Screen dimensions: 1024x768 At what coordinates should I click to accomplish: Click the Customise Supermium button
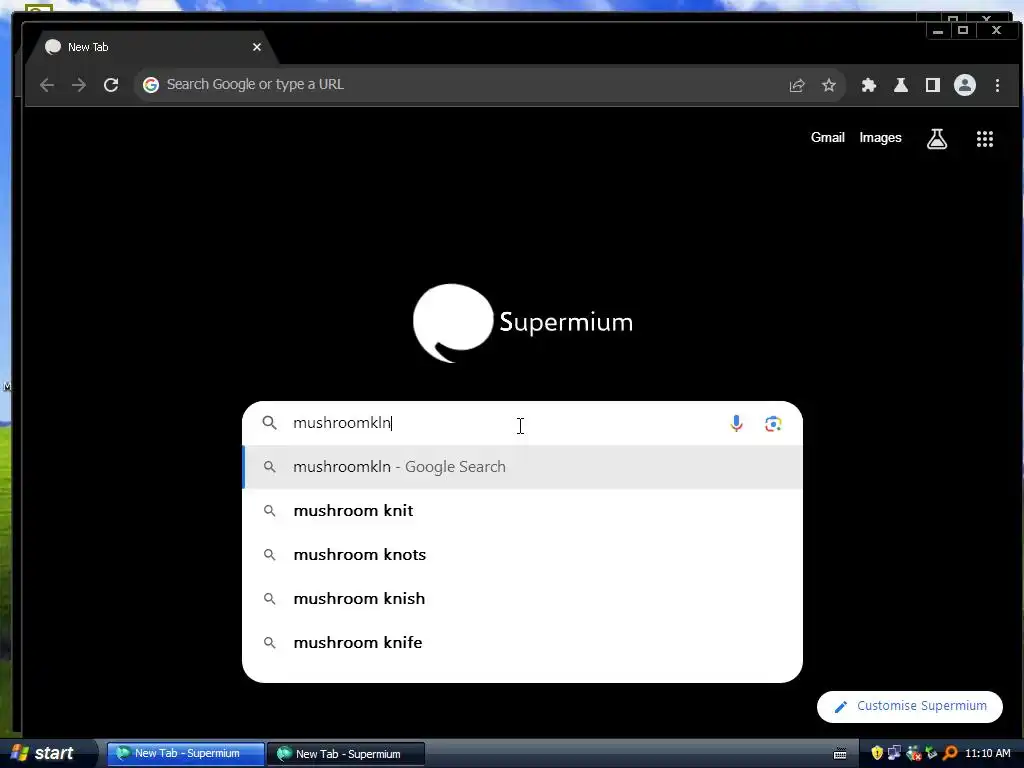point(910,707)
